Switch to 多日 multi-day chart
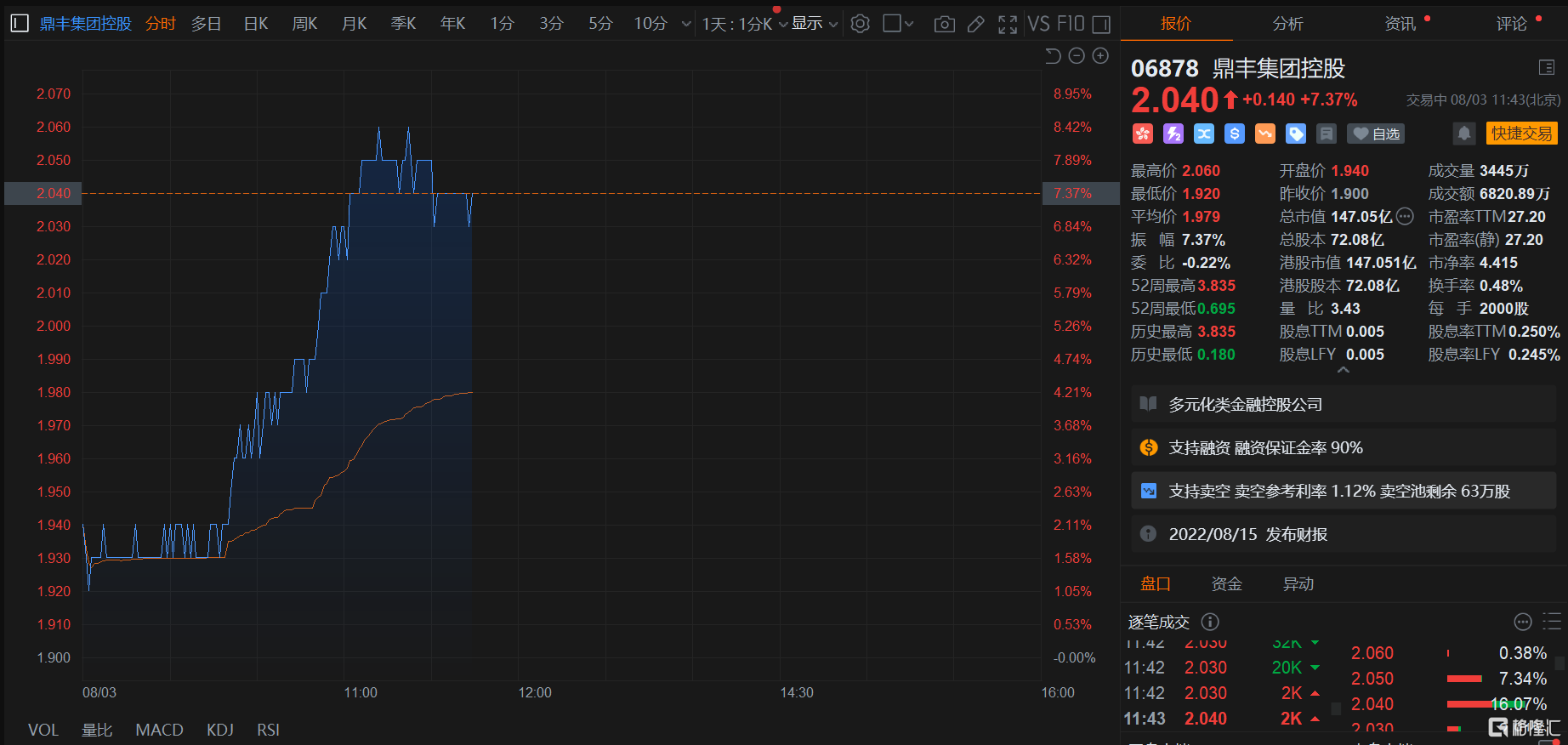Screen dimensions: 1568x745 coord(206,24)
